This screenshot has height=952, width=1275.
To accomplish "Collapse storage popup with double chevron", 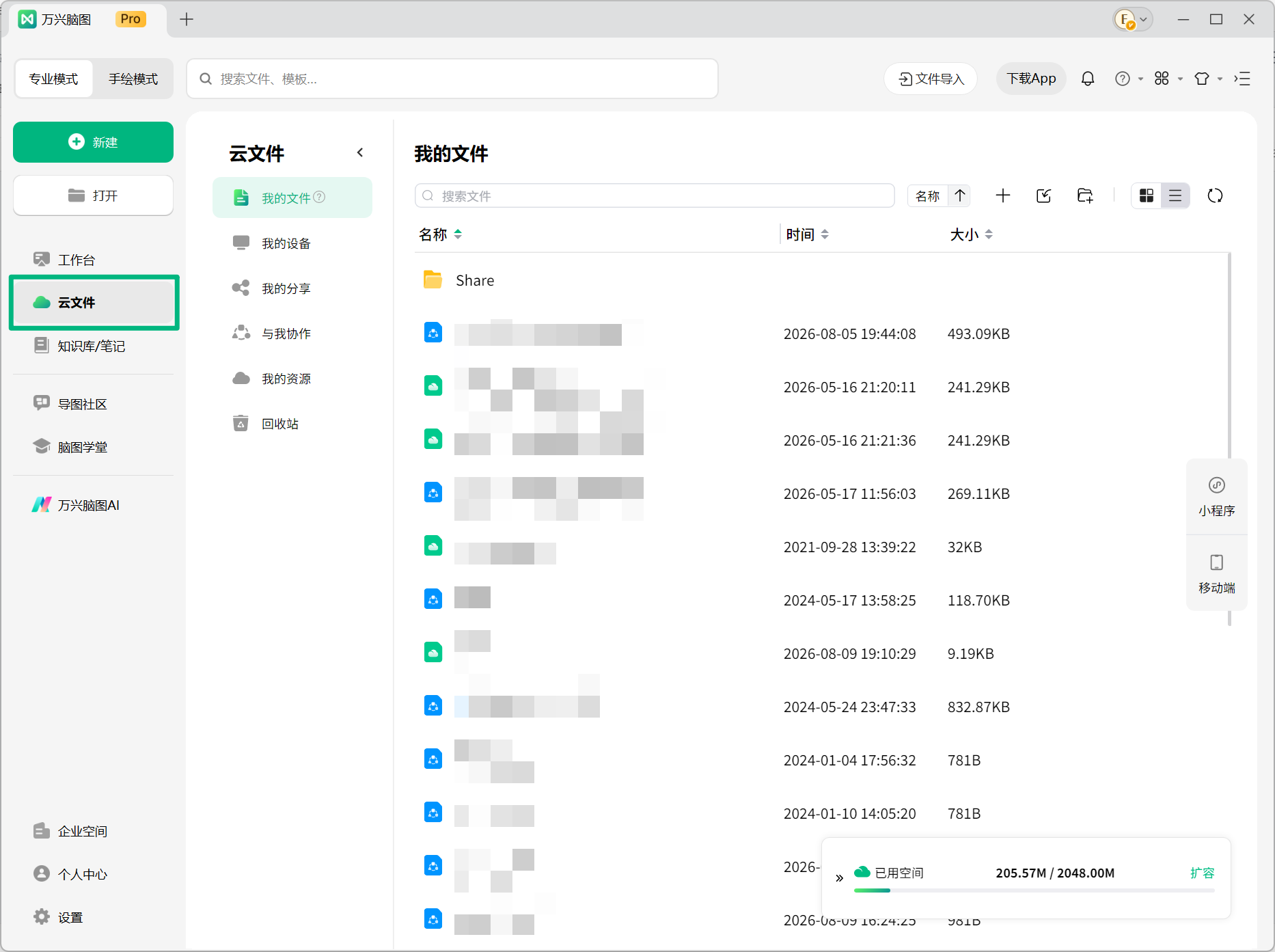I will 840,878.
